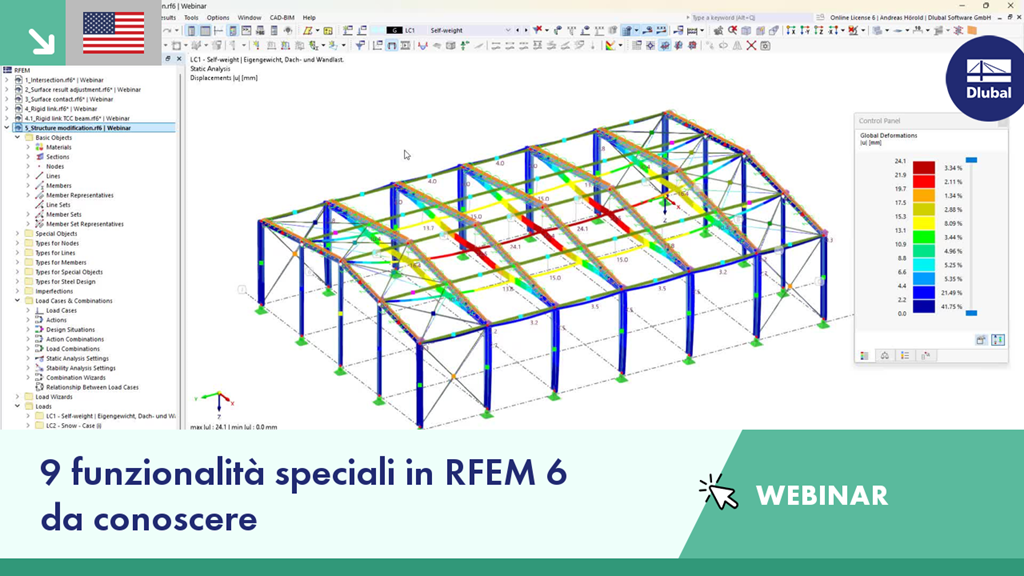
Task: Select 3_Surface contact.rf6 model
Action: pyautogui.click(x=69, y=99)
